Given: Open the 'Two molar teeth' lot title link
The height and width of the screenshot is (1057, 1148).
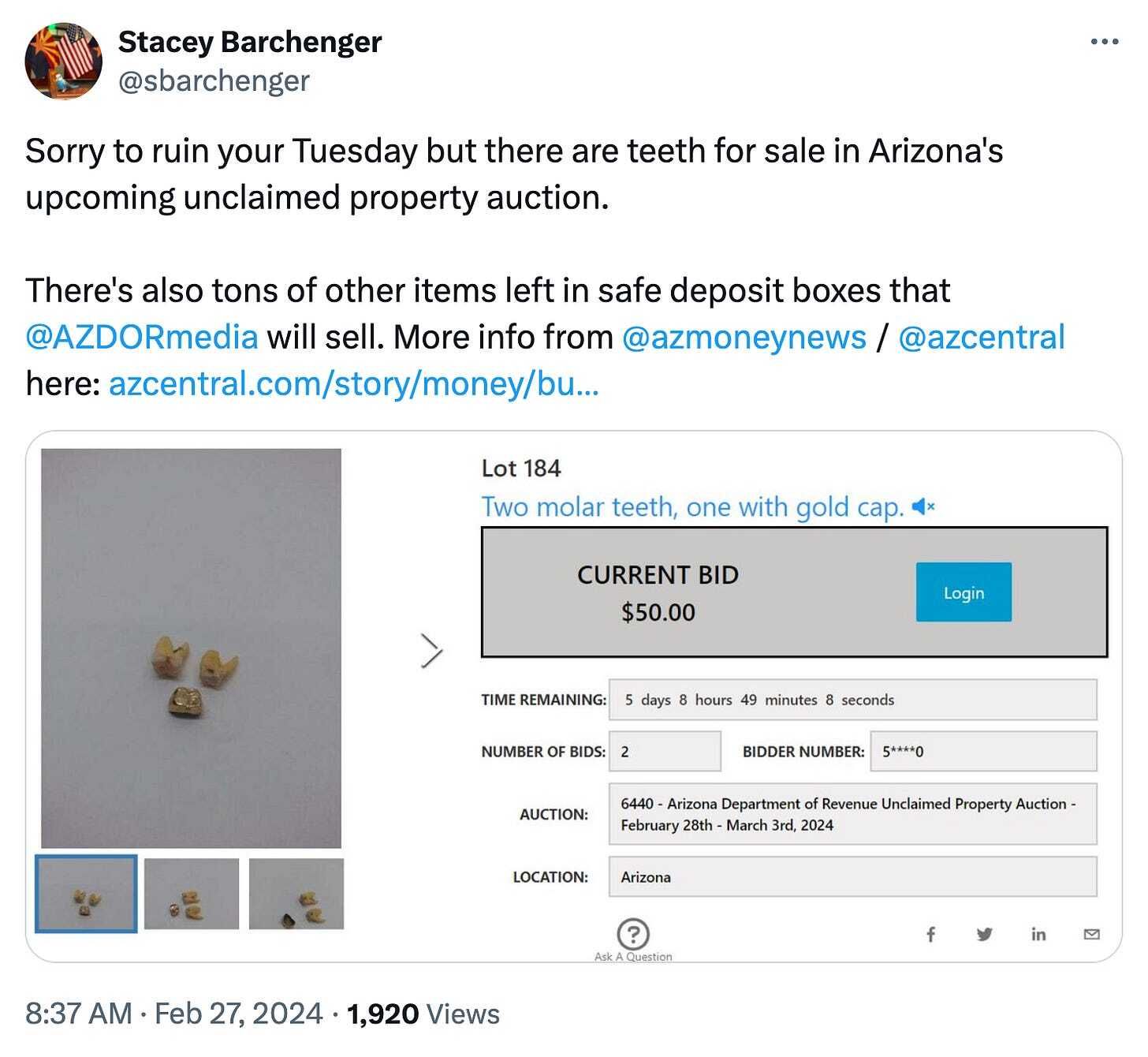Looking at the screenshot, I should pos(692,506).
